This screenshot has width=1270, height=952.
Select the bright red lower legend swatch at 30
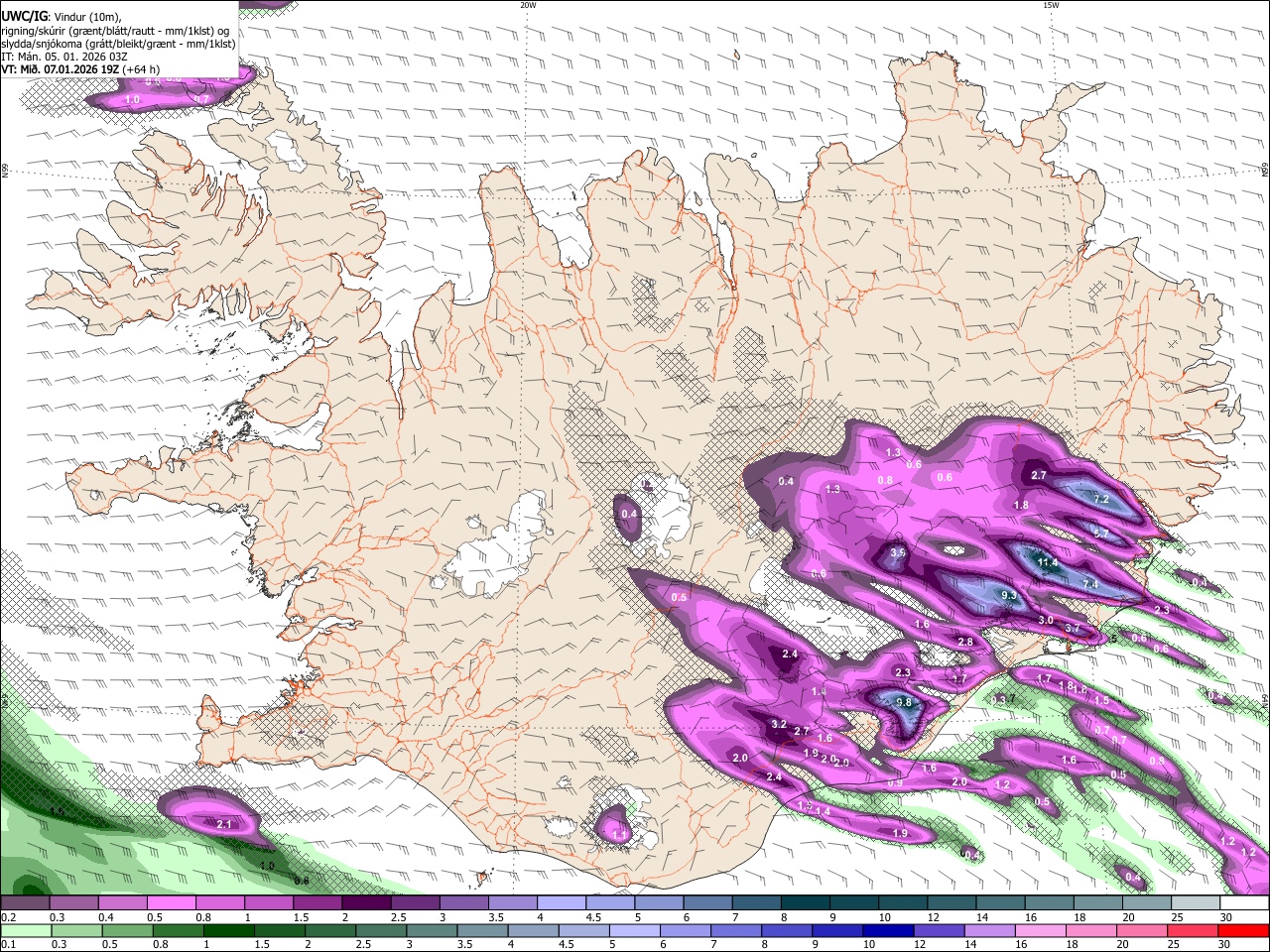pos(1243,930)
